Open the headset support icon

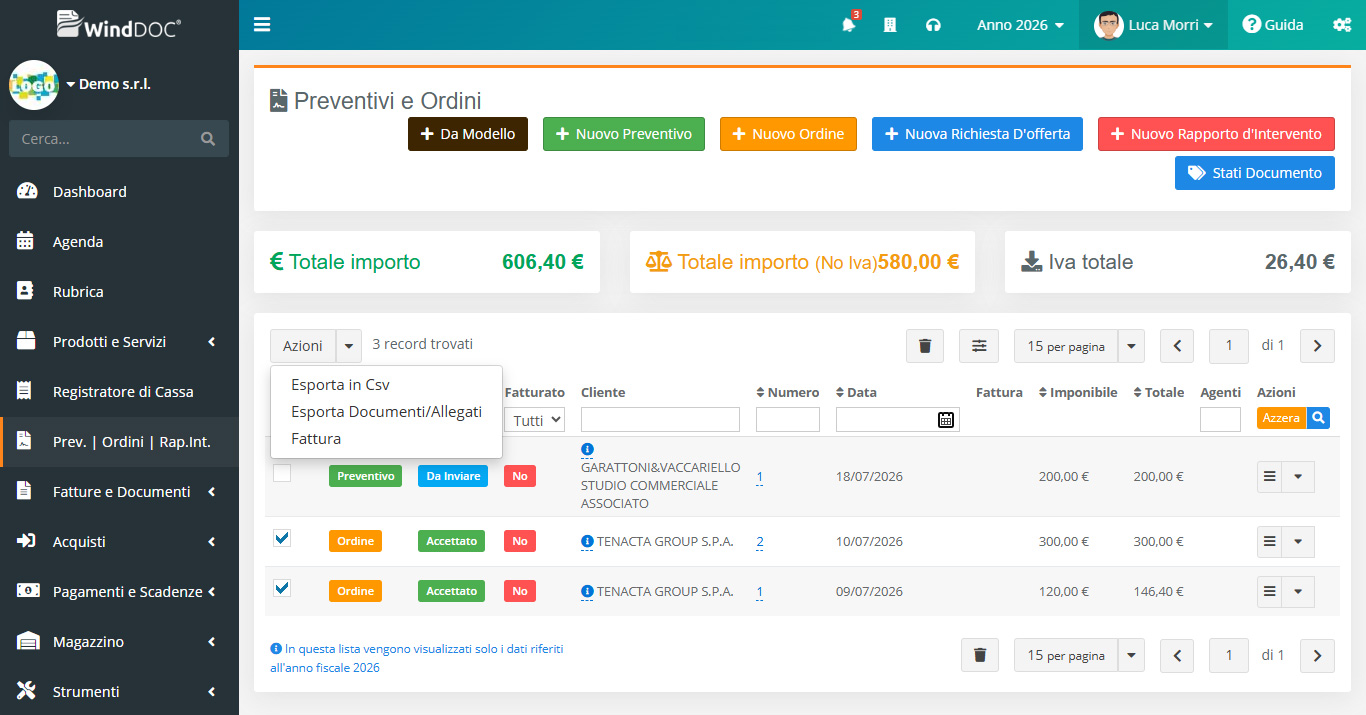933,25
